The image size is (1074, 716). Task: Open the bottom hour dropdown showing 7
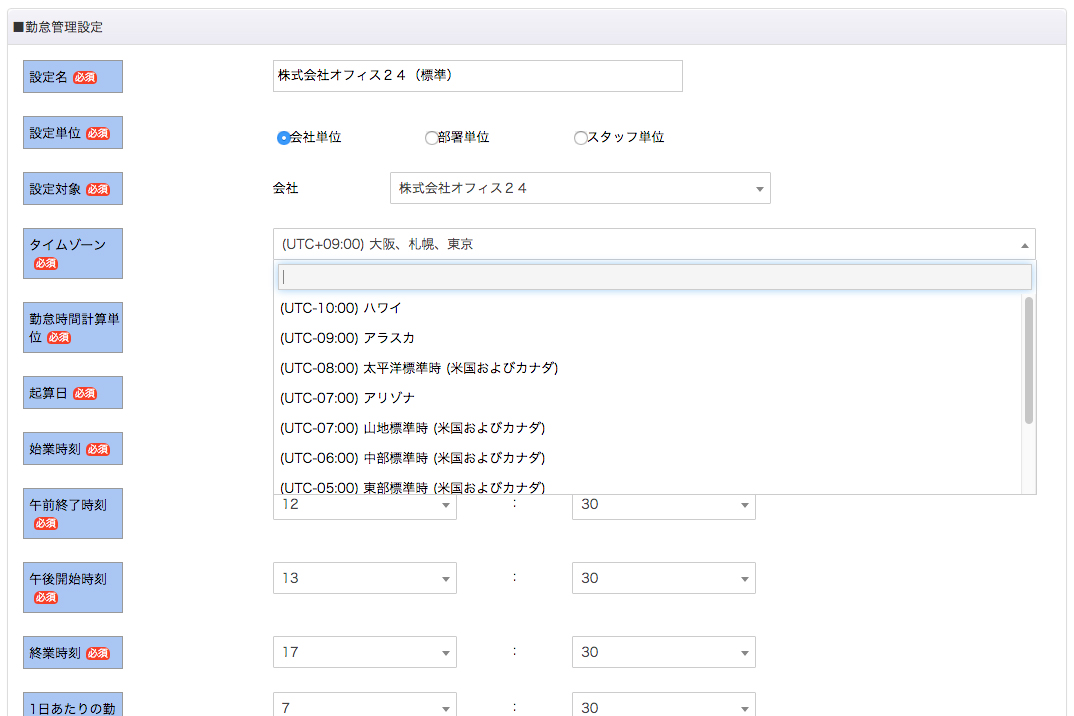[x=365, y=706]
